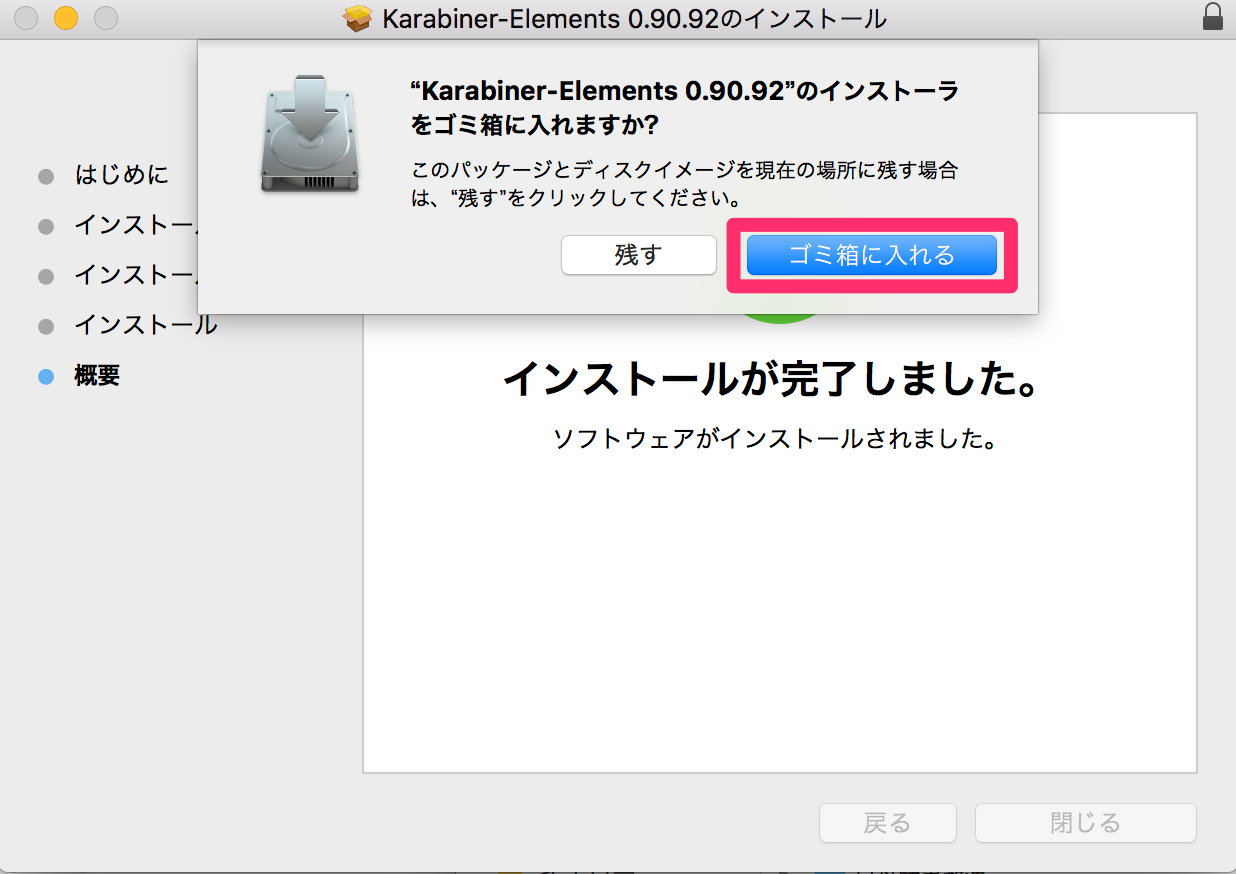Click the dialog message about このパッケージとディスクイメージ
Image resolution: width=1236 pixels, height=874 pixels.
point(685,184)
